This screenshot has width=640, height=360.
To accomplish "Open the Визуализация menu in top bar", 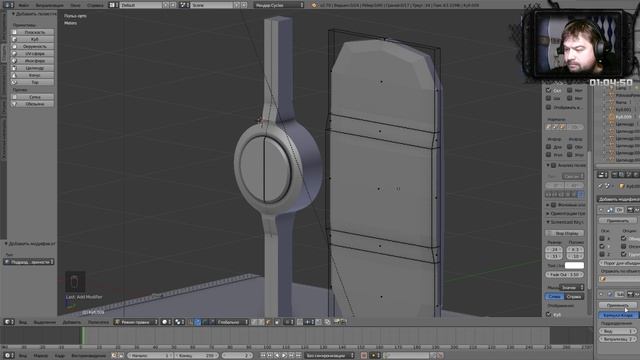I will 49,5.
